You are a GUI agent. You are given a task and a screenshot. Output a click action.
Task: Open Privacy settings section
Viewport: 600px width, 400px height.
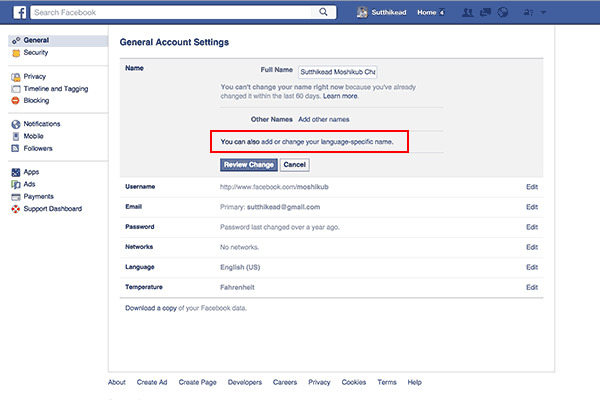[35, 77]
